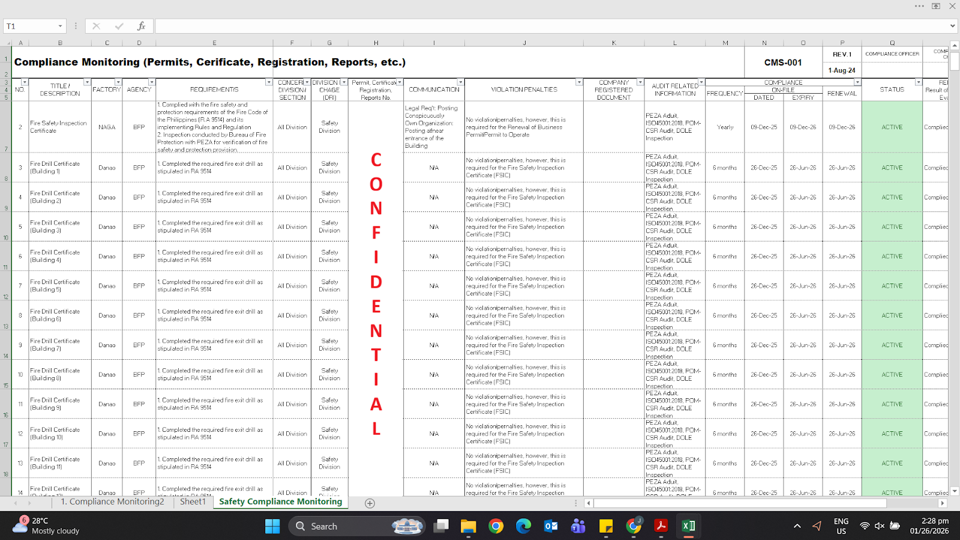The width and height of the screenshot is (960, 540).
Task: Open Adobe Acrobat from the taskbar
Action: pyautogui.click(x=661, y=526)
